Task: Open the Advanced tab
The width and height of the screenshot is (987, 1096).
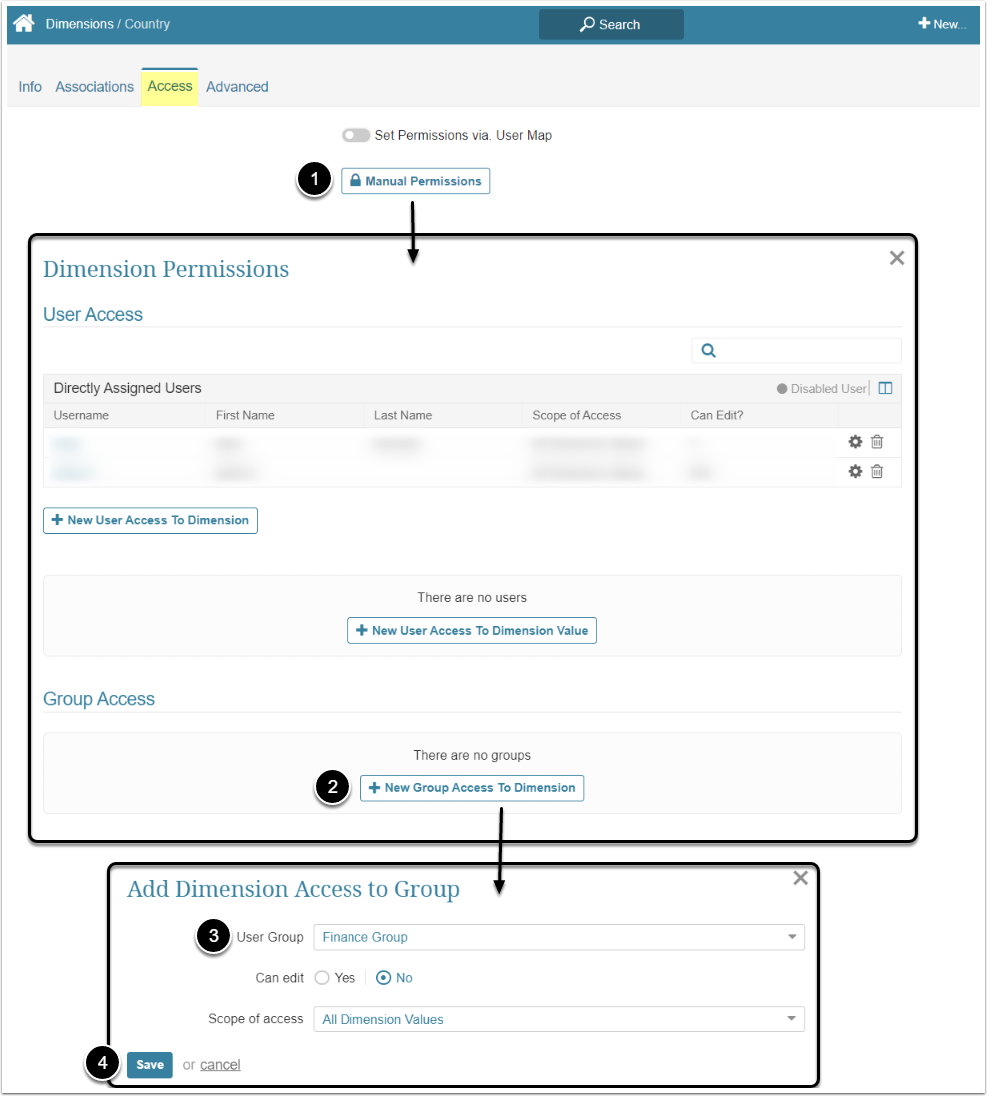Action: pos(237,87)
